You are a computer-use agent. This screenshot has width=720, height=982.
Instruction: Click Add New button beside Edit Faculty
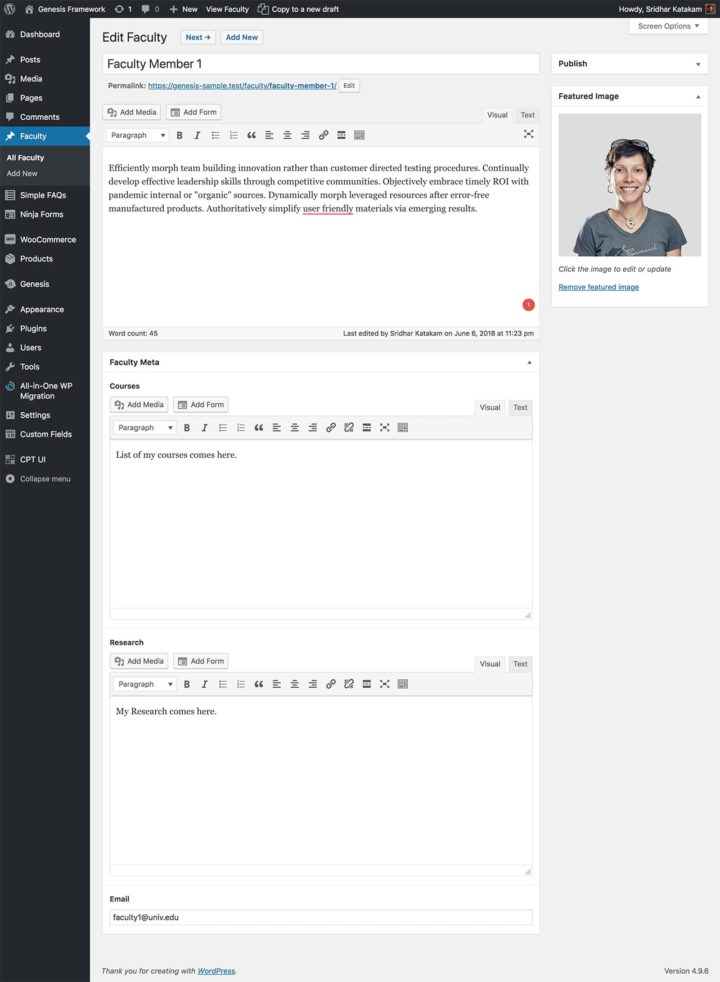pos(242,37)
